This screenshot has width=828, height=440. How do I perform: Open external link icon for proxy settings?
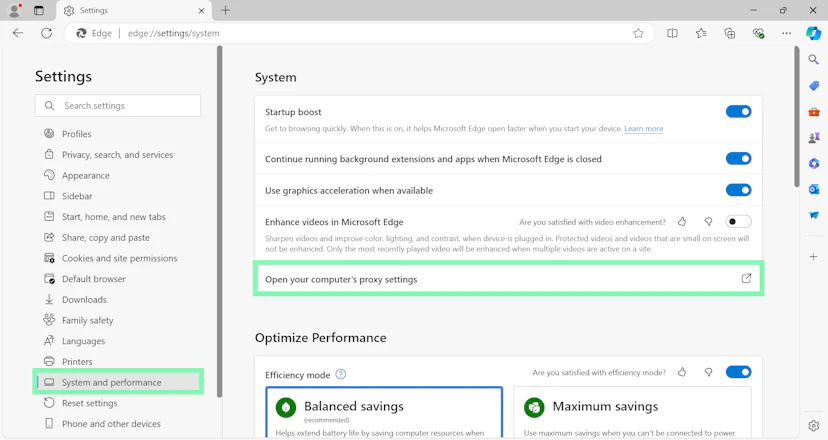click(x=746, y=278)
